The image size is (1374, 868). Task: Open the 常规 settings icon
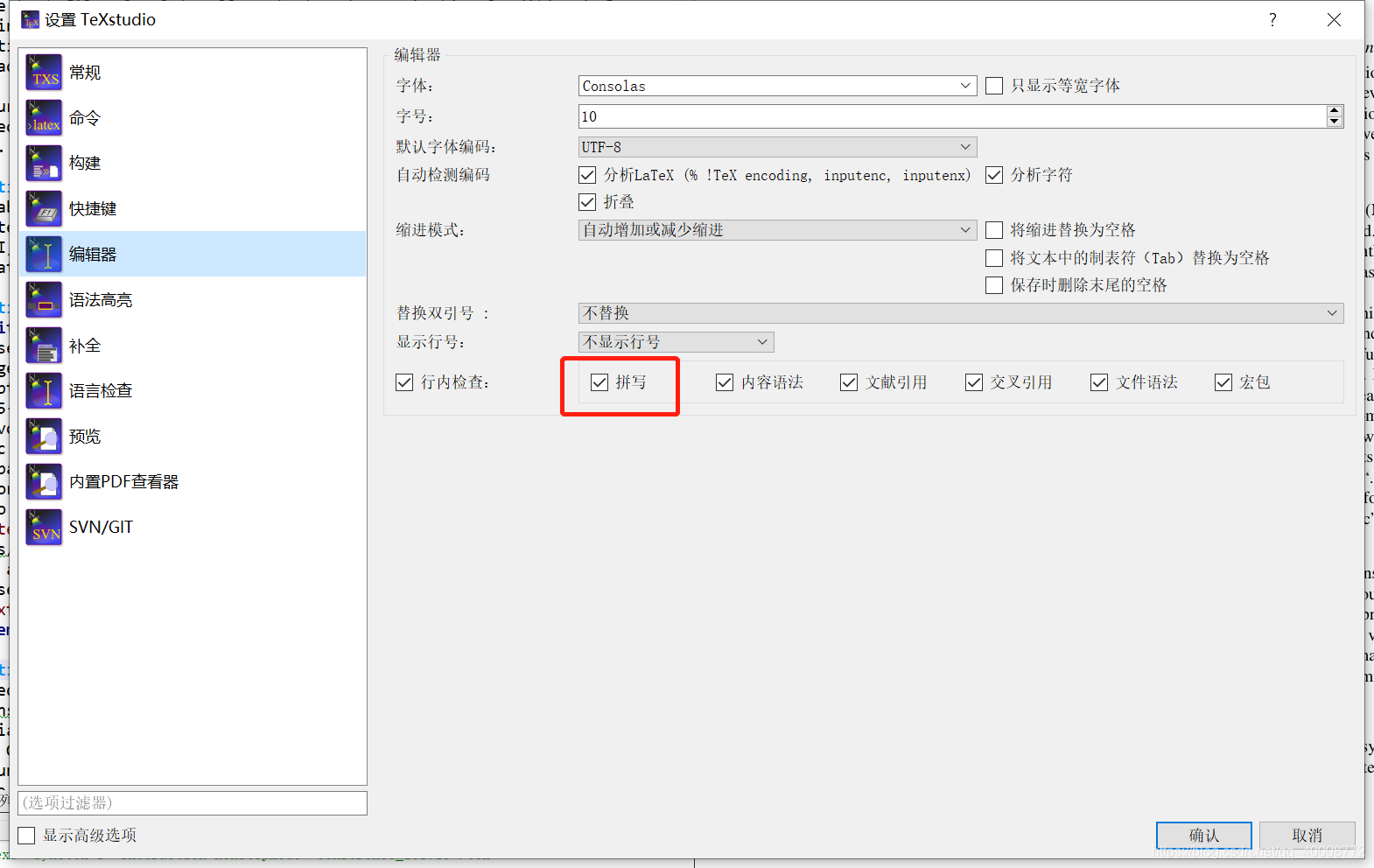(x=44, y=72)
